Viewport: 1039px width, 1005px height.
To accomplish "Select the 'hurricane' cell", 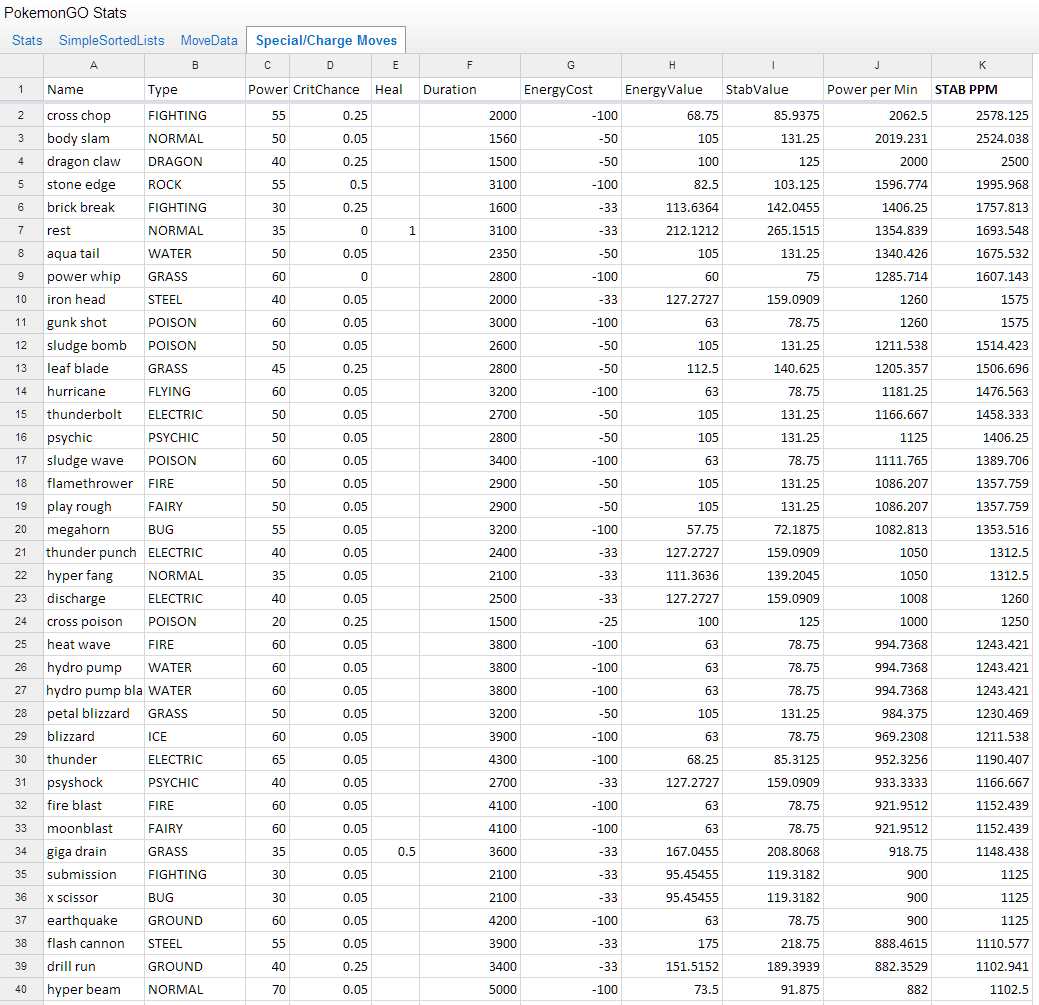I will pos(93,392).
